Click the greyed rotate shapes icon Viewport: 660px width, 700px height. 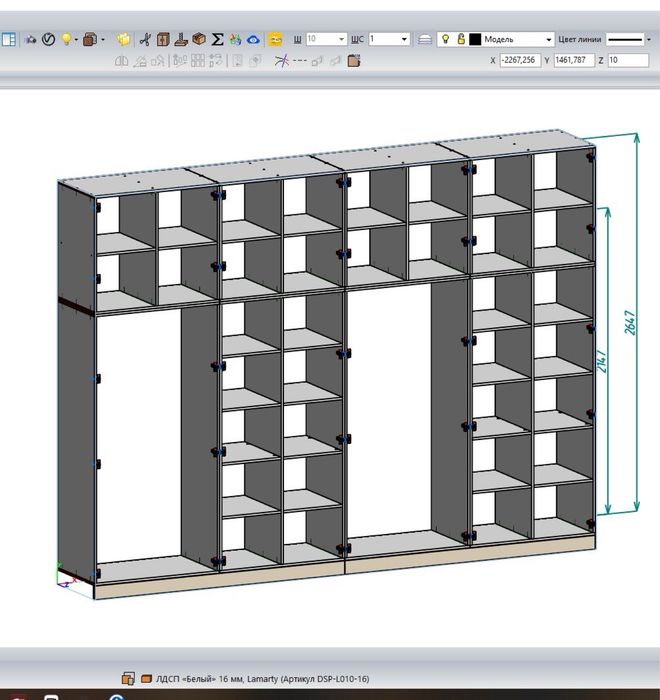point(157,61)
